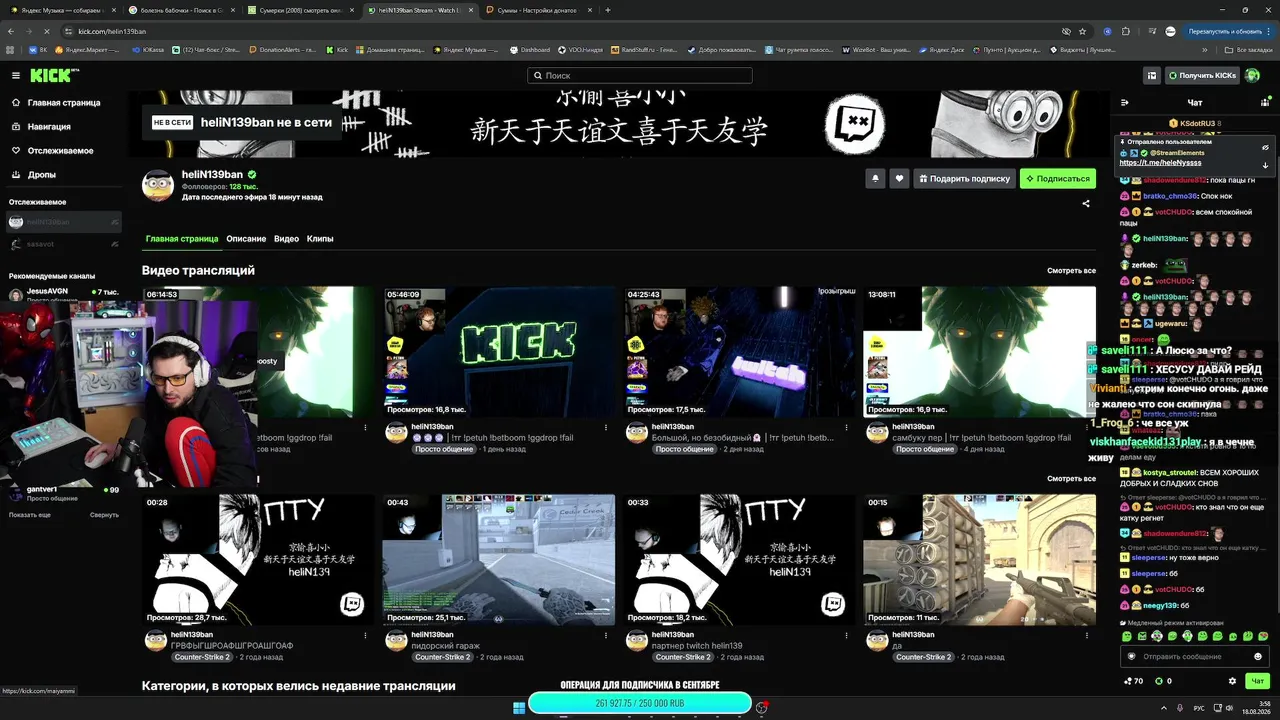Enable notifications with the bell icon
The width and height of the screenshot is (1280, 720).
[x=876, y=179]
